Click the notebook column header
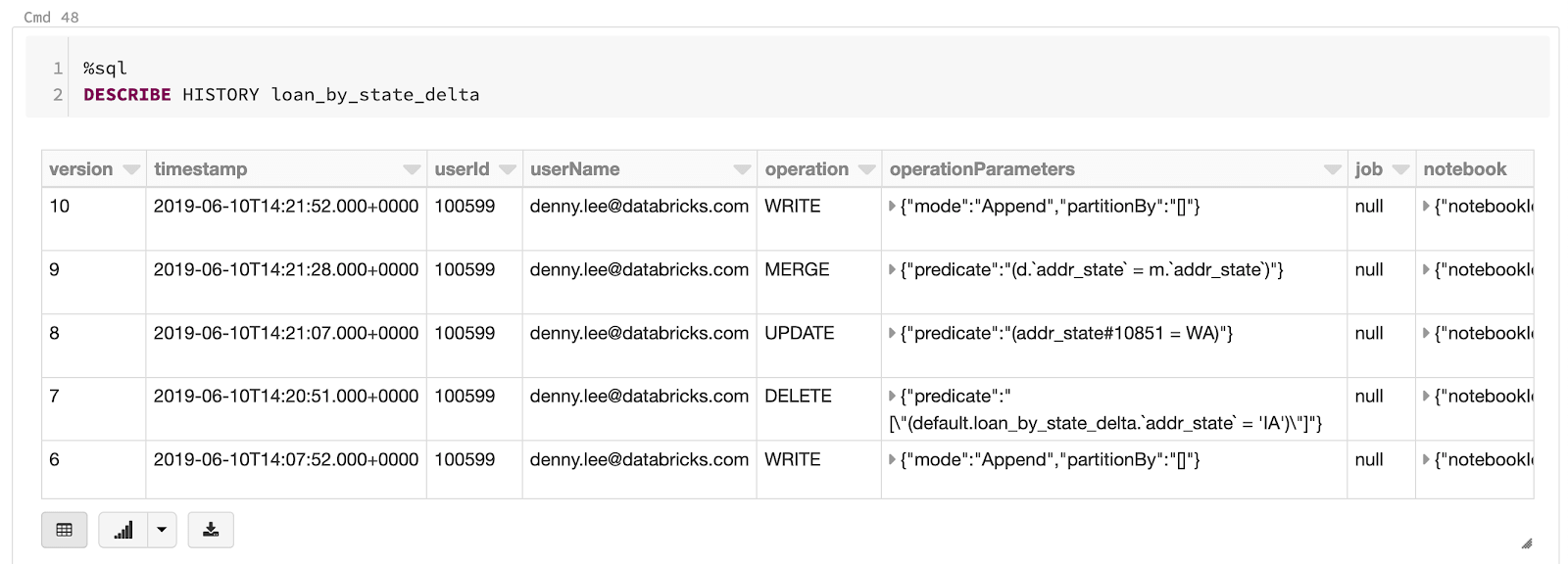 1465,169
